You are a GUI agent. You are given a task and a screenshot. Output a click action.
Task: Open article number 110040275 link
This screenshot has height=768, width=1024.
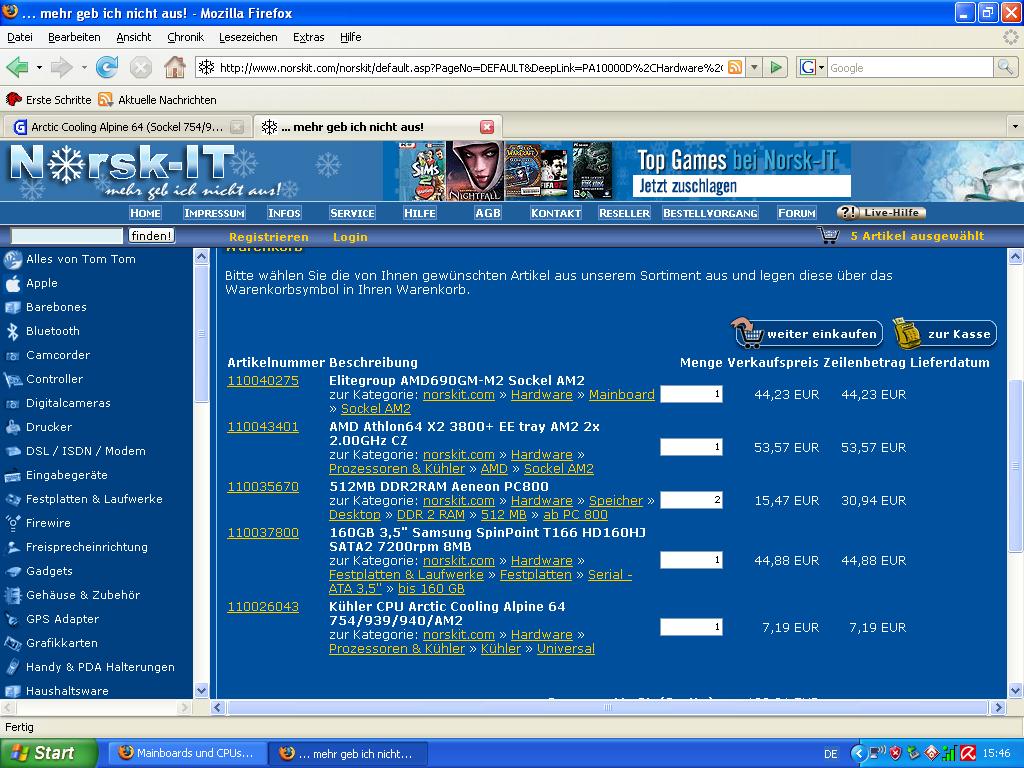pyautogui.click(x=263, y=381)
